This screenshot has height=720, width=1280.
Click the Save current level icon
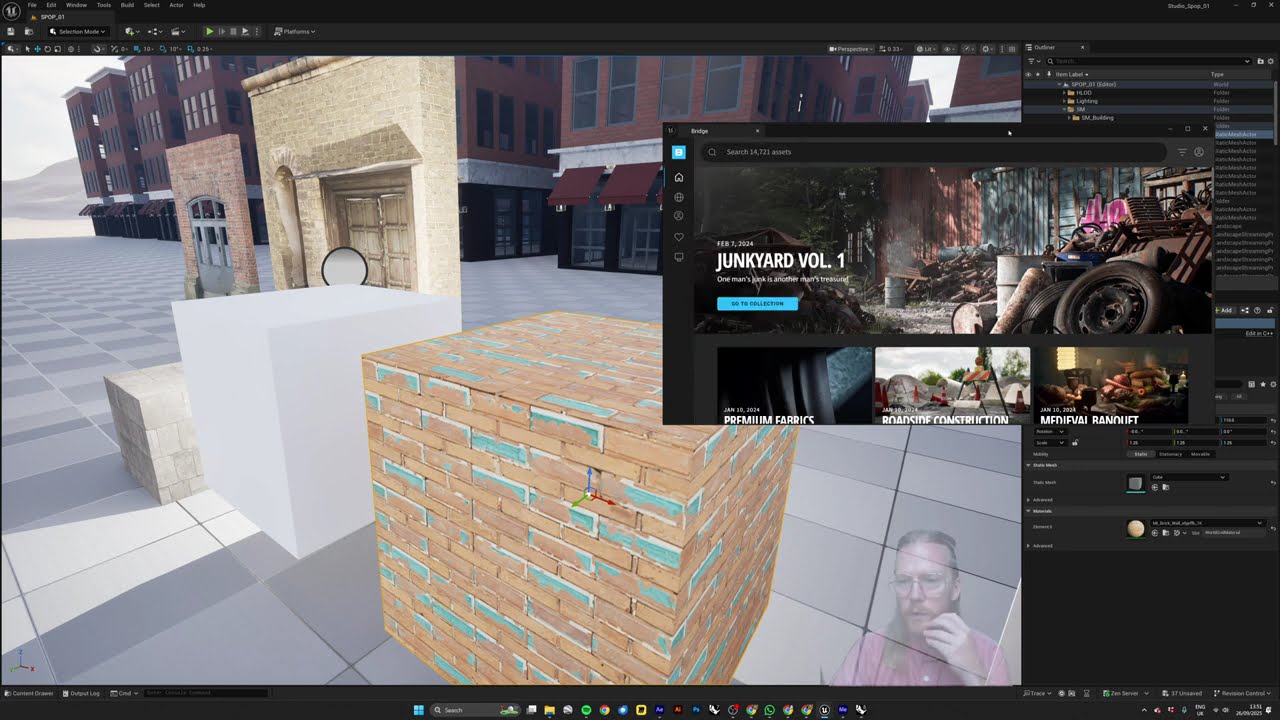11,31
